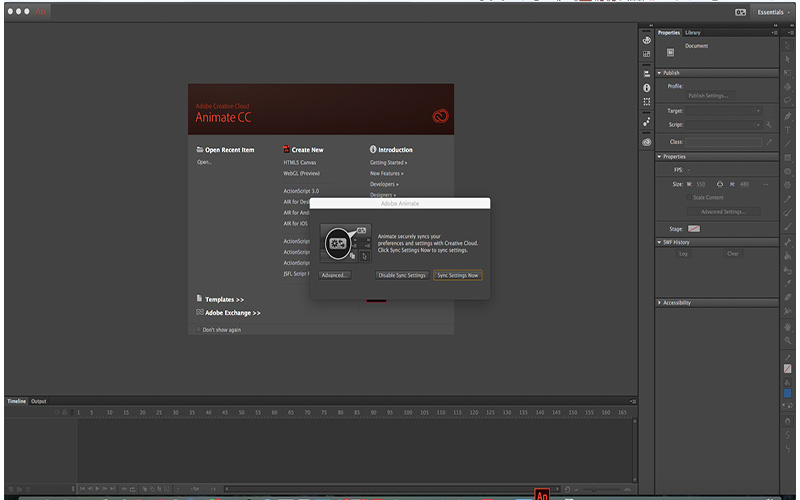This screenshot has height=500, width=800.
Task: Toggle the Scale Content checkbox
Action: click(x=689, y=197)
